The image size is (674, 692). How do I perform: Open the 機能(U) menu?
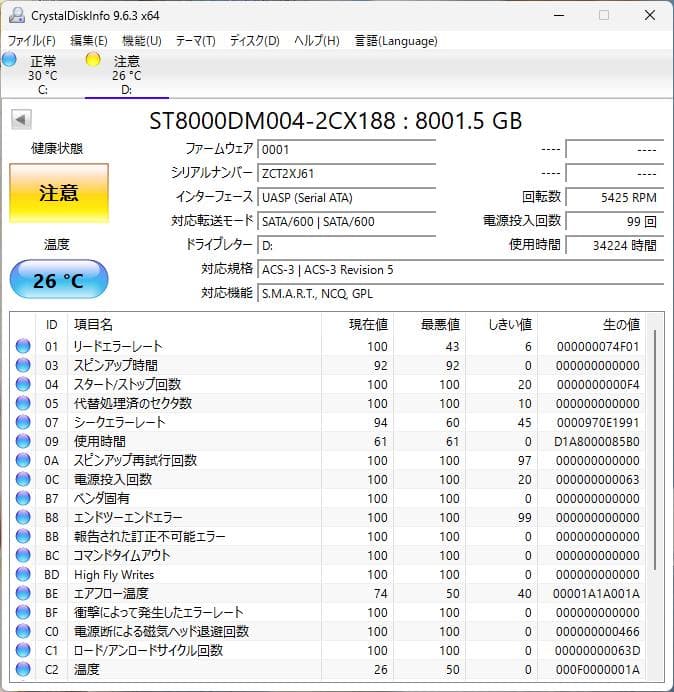[x=142, y=41]
